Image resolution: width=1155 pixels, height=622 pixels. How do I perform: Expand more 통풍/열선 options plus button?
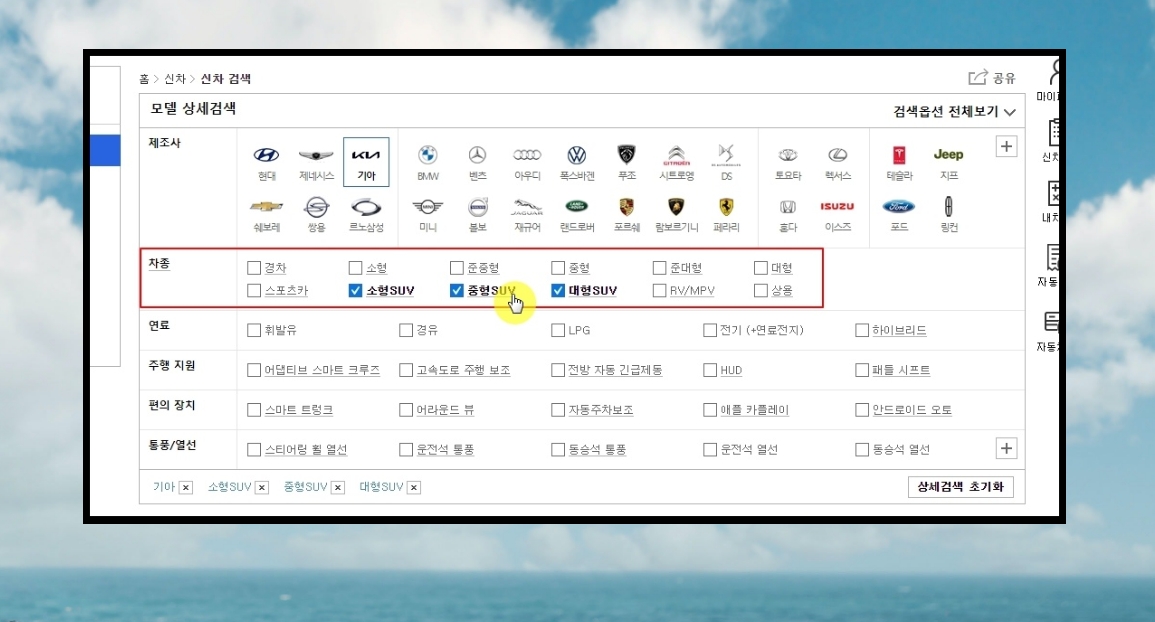1006,448
